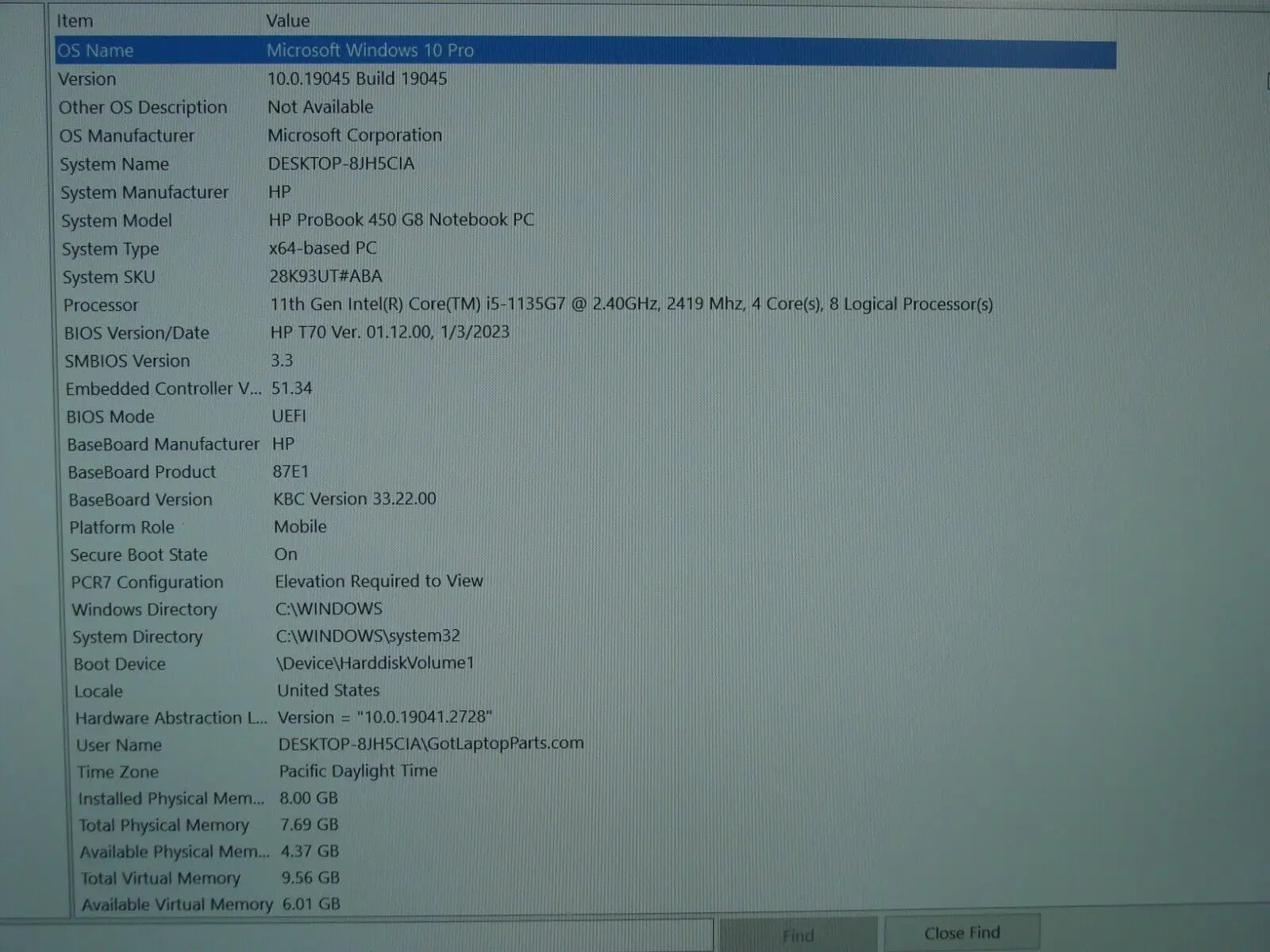Image resolution: width=1270 pixels, height=952 pixels.
Task: Click the UEFI value
Action: point(289,416)
